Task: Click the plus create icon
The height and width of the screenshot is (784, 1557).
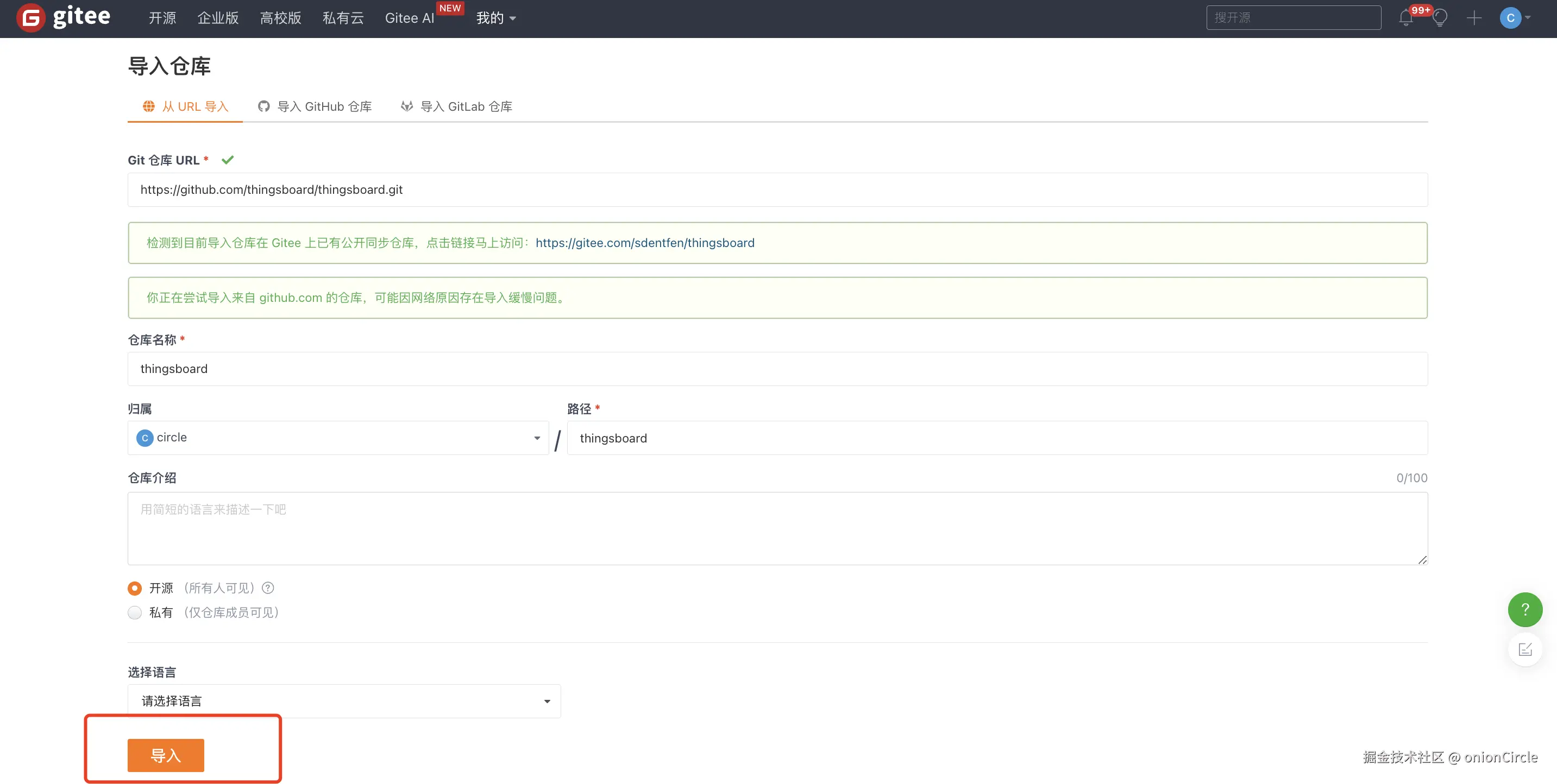Action: pyautogui.click(x=1473, y=18)
